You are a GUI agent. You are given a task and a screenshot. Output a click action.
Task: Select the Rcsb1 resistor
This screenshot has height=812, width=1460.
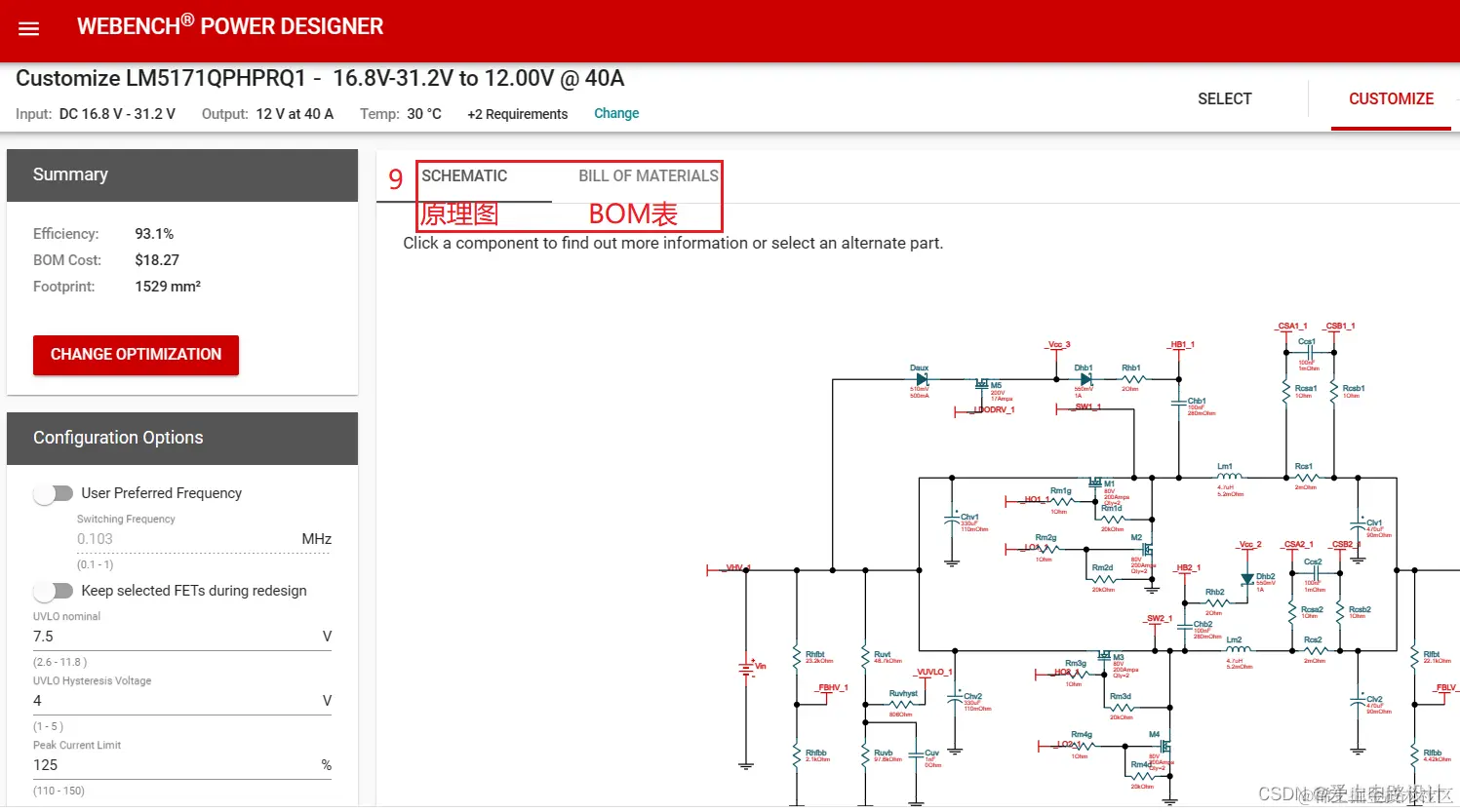pos(1333,391)
